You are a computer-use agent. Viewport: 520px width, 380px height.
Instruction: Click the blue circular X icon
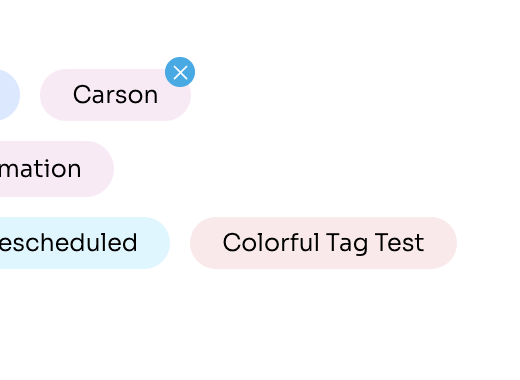[180, 72]
